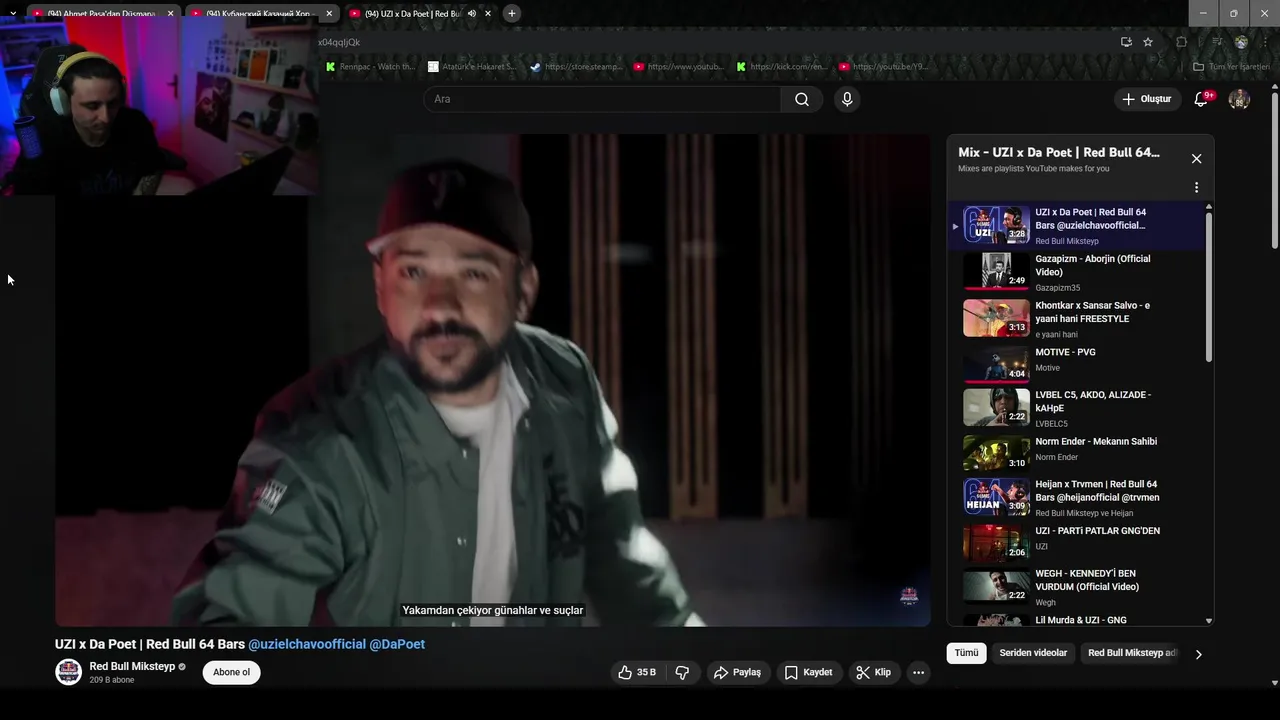Screen dimensions: 1280x720
Task: Play Khontkar x Sansar Salvo freestyle
Action: pyautogui.click(x=1076, y=319)
